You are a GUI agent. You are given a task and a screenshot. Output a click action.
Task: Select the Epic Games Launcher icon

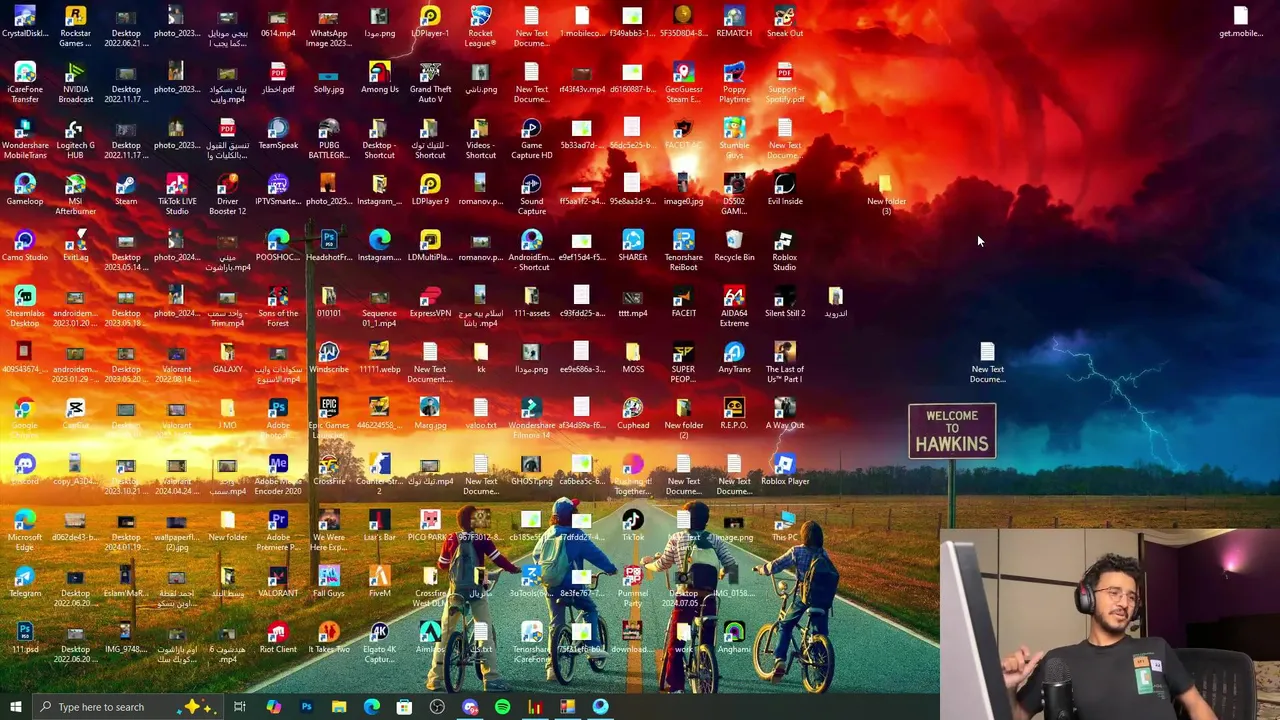click(329, 419)
